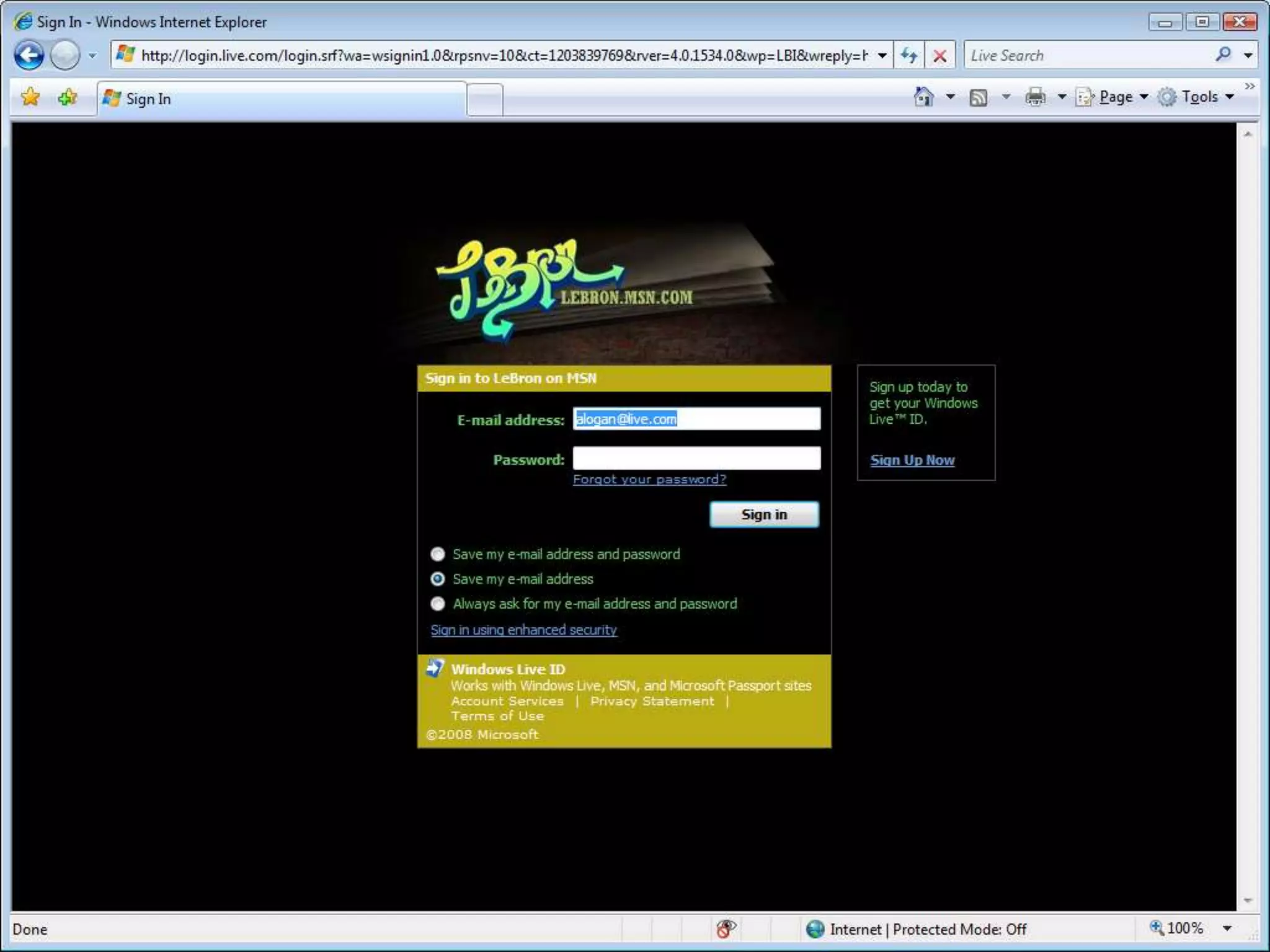Image resolution: width=1270 pixels, height=952 pixels.
Task: Expand the zoom level dropdown arrow
Action: 1227,928
